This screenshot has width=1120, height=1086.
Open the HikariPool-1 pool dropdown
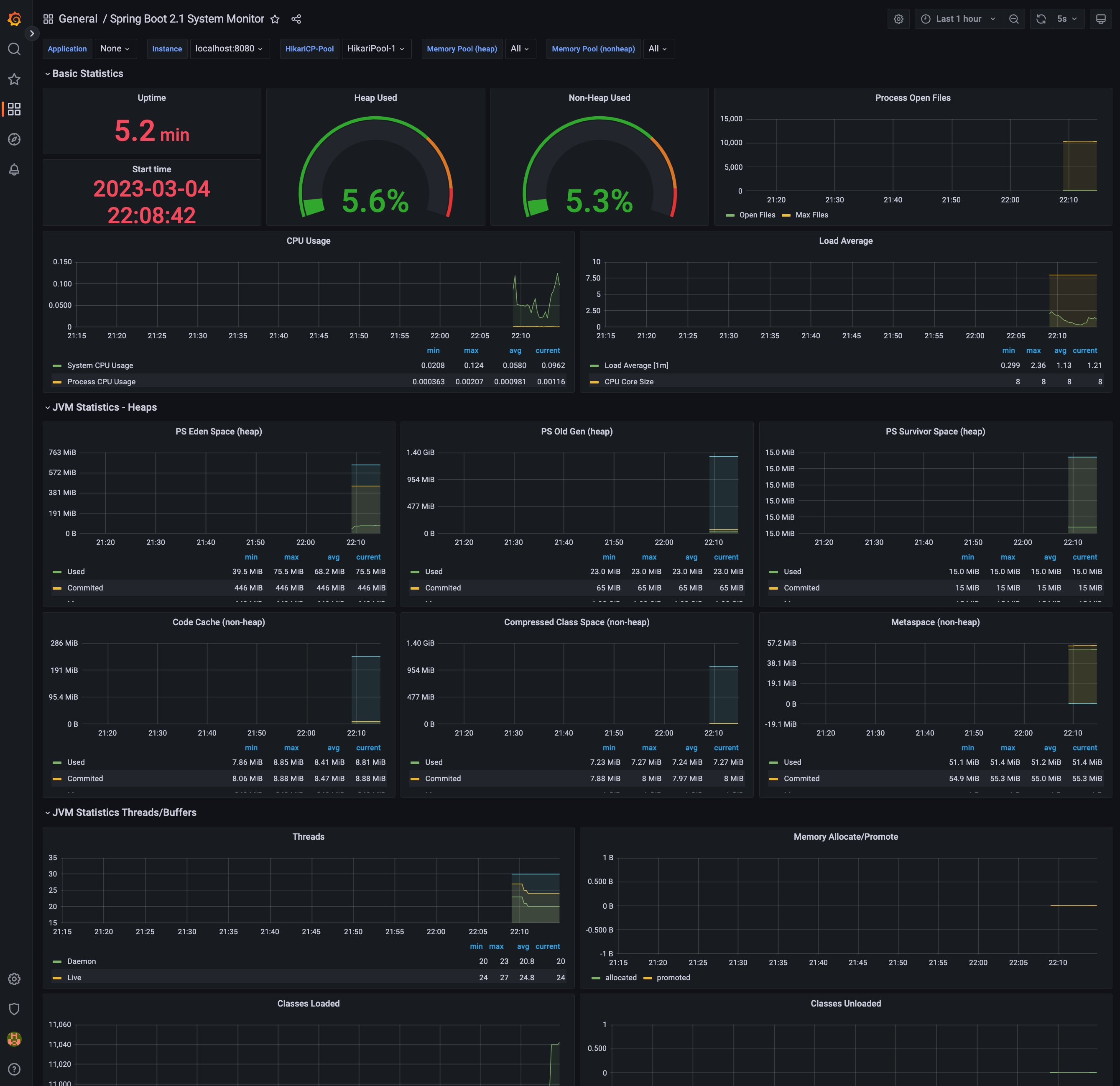(376, 49)
